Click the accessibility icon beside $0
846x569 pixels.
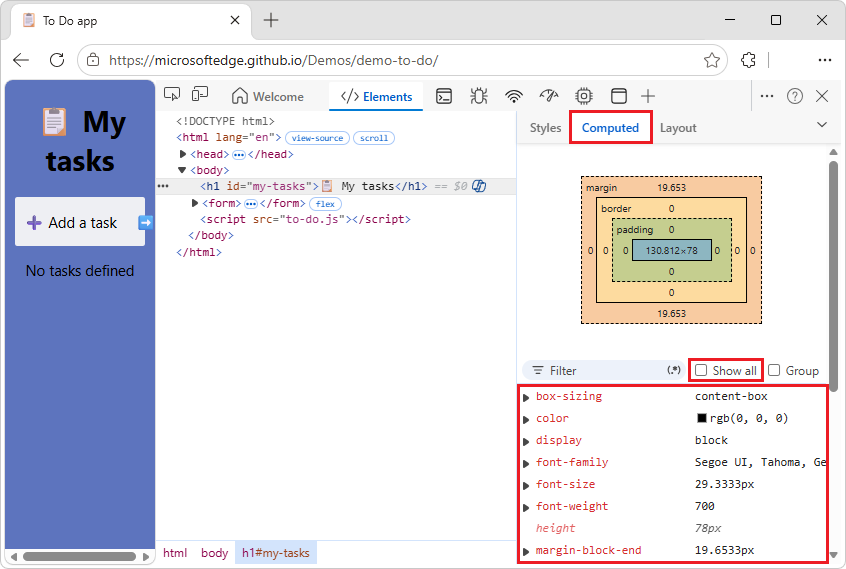tap(479, 186)
